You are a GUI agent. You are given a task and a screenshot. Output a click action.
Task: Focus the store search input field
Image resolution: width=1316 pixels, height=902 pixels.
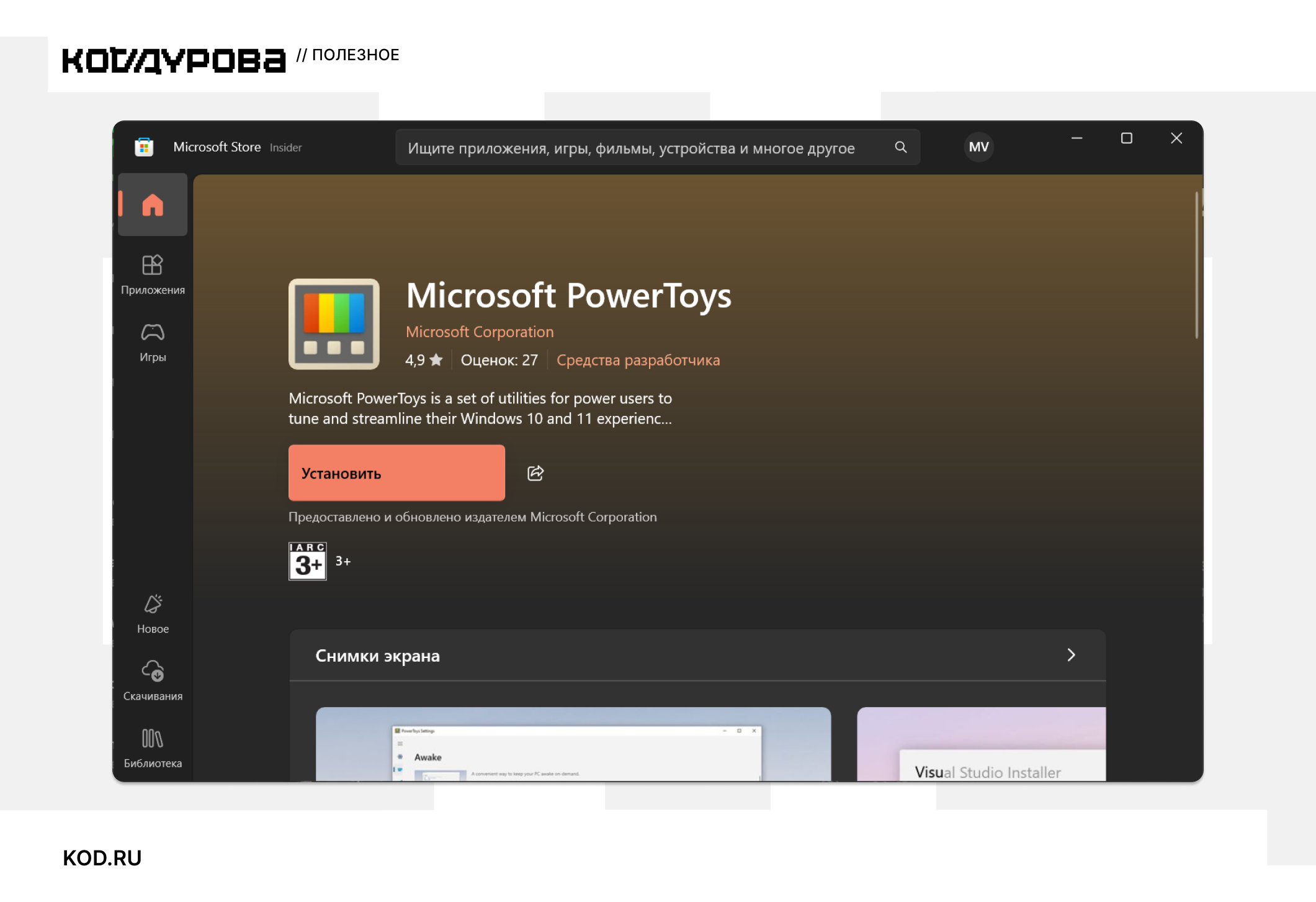coord(645,148)
